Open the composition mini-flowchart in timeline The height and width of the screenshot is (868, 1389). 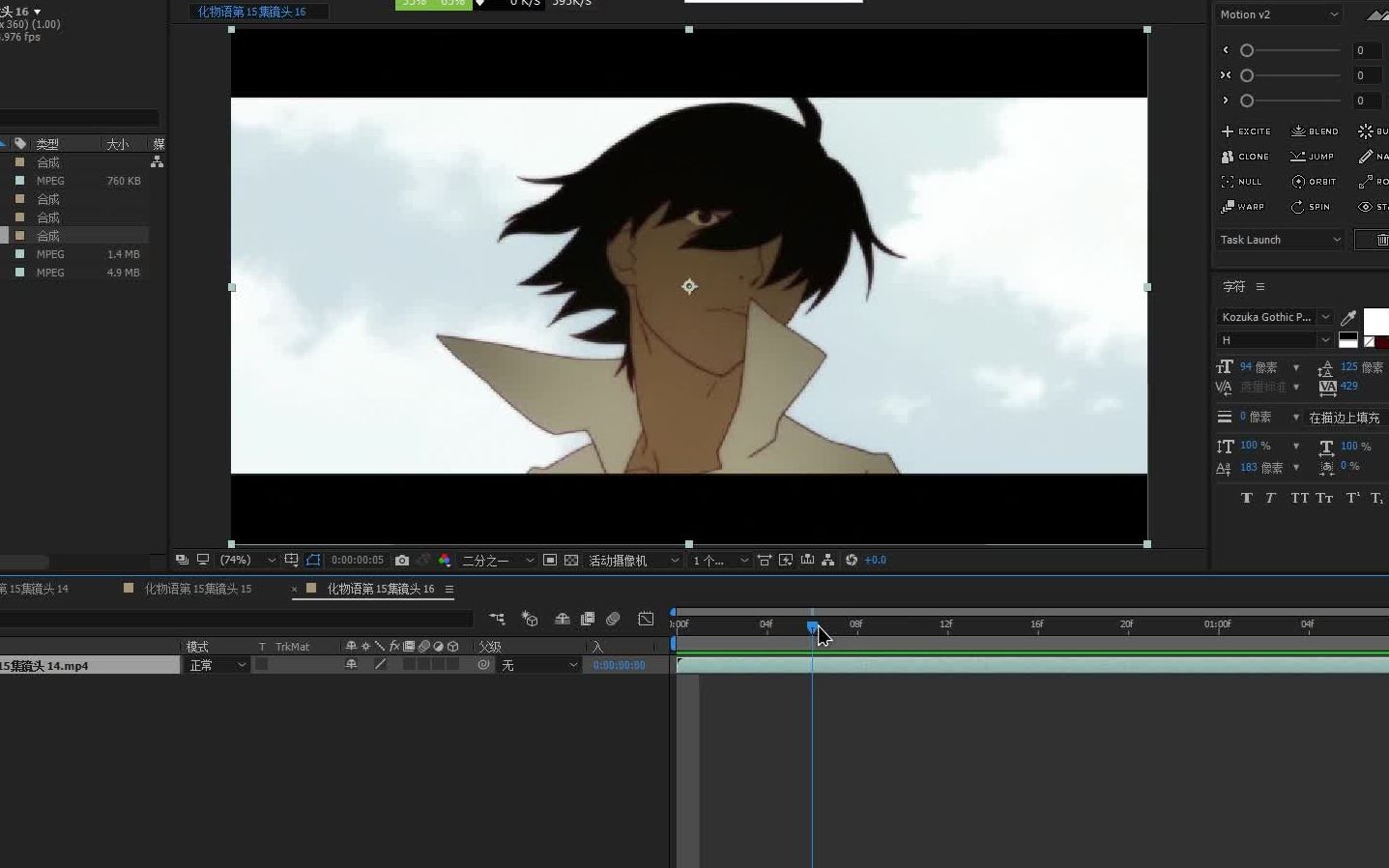497,619
